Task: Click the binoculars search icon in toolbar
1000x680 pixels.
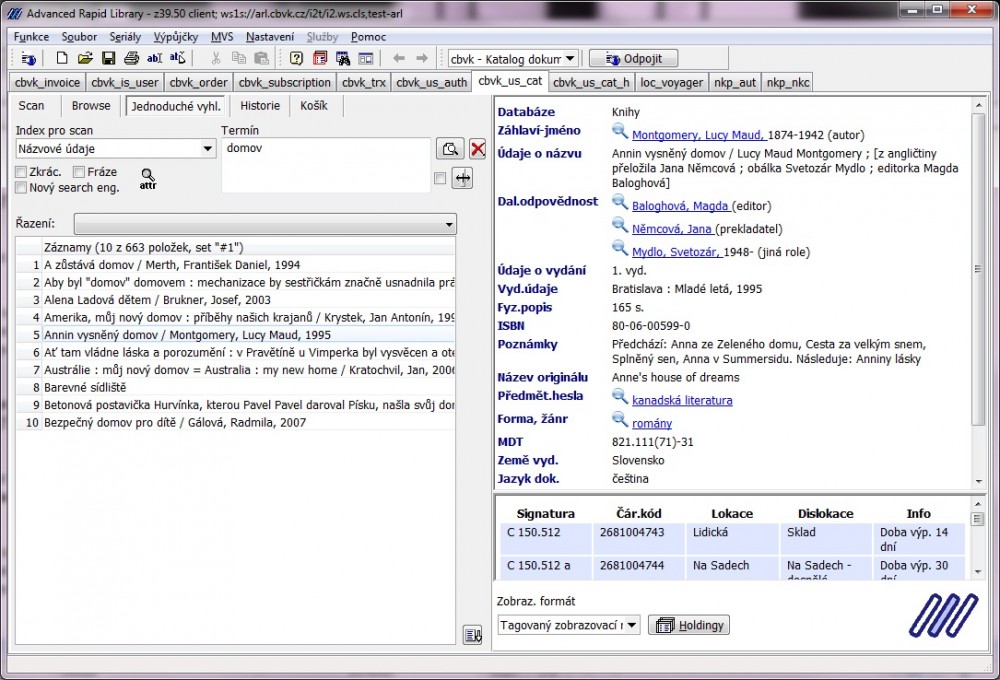Action: pos(344,59)
